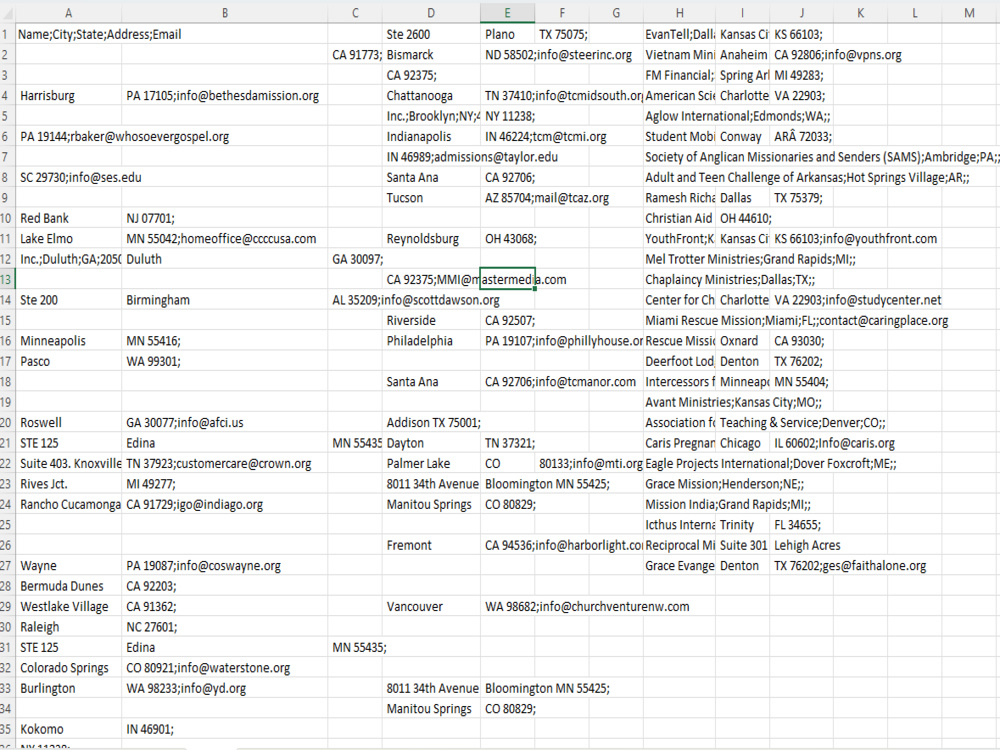Select column D header
Screen dimensions: 1000x750
click(431, 13)
